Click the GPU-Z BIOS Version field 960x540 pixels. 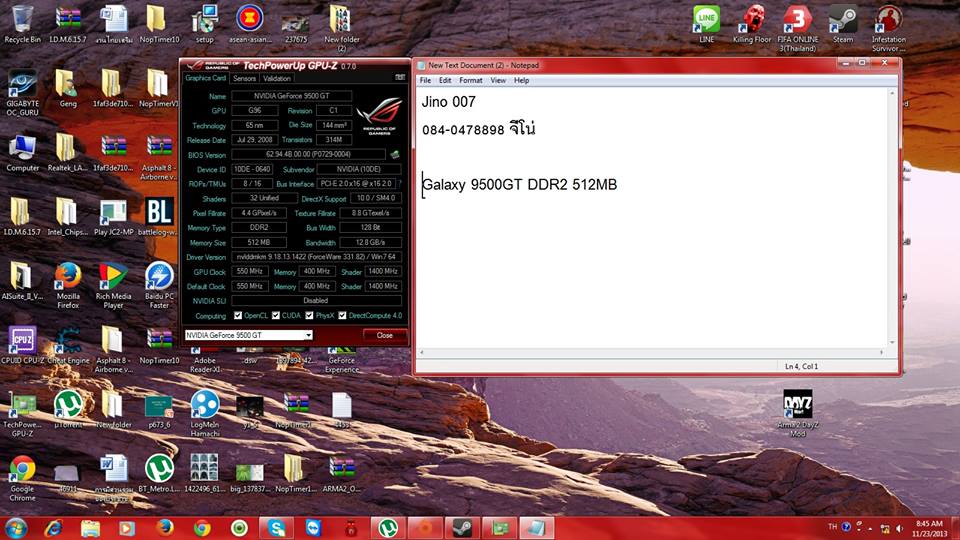(309, 154)
